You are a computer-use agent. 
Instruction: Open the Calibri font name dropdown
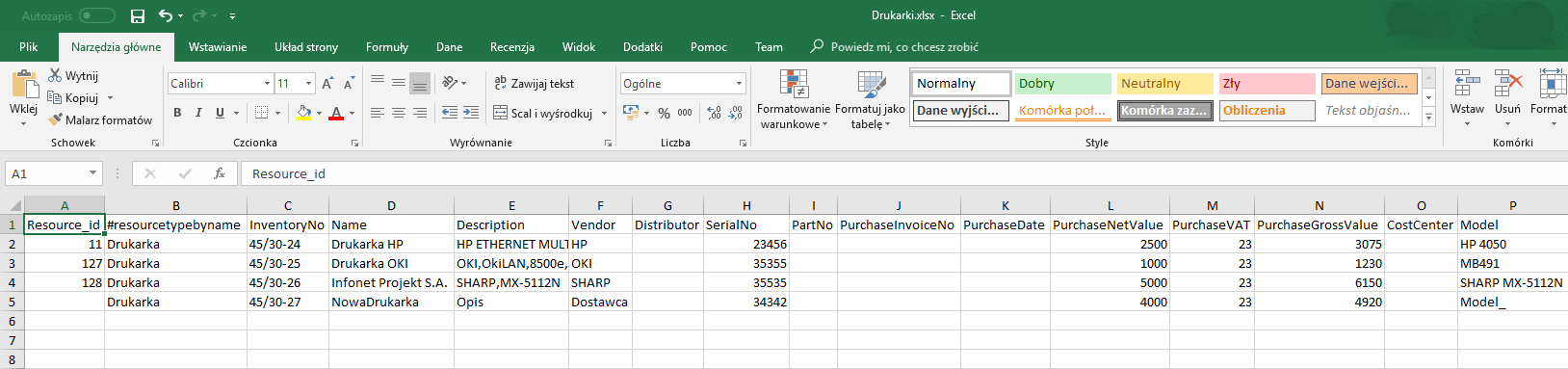267,84
